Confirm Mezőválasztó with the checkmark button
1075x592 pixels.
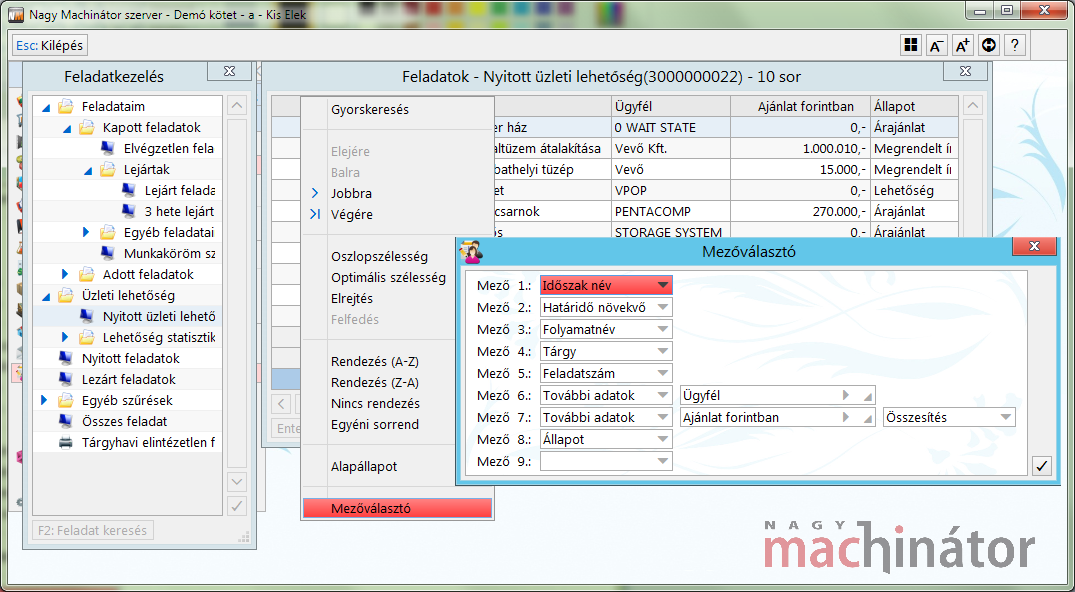tap(1041, 465)
